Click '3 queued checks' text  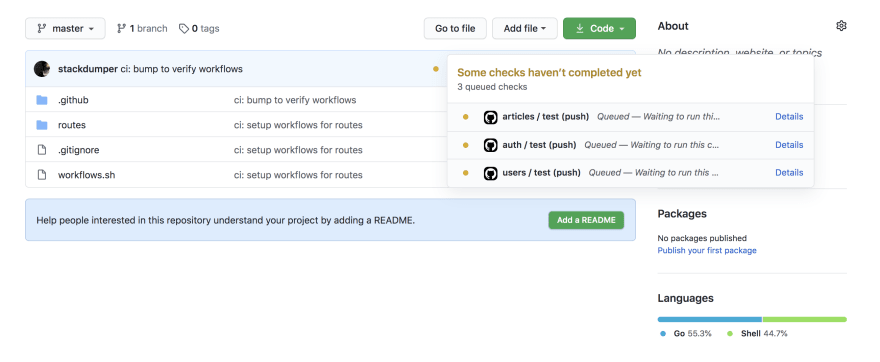[492, 87]
